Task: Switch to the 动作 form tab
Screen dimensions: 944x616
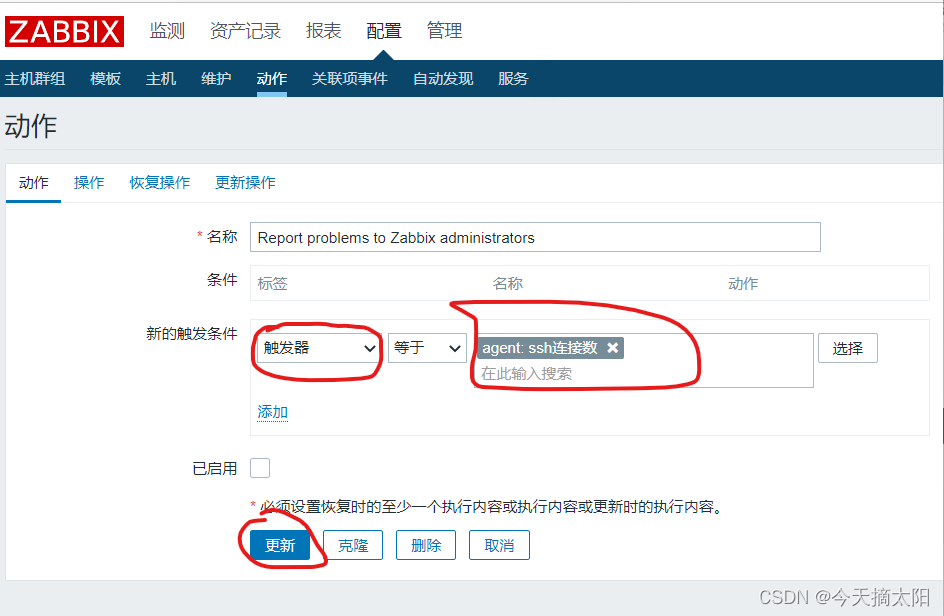Action: click(34, 182)
